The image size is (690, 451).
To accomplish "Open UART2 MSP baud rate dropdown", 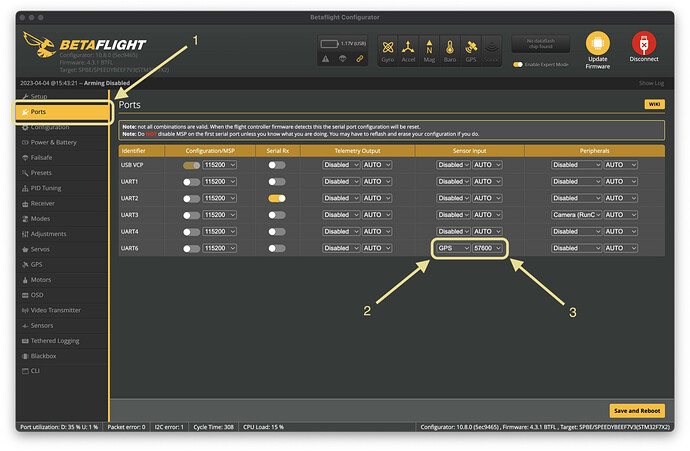I will tap(220, 198).
